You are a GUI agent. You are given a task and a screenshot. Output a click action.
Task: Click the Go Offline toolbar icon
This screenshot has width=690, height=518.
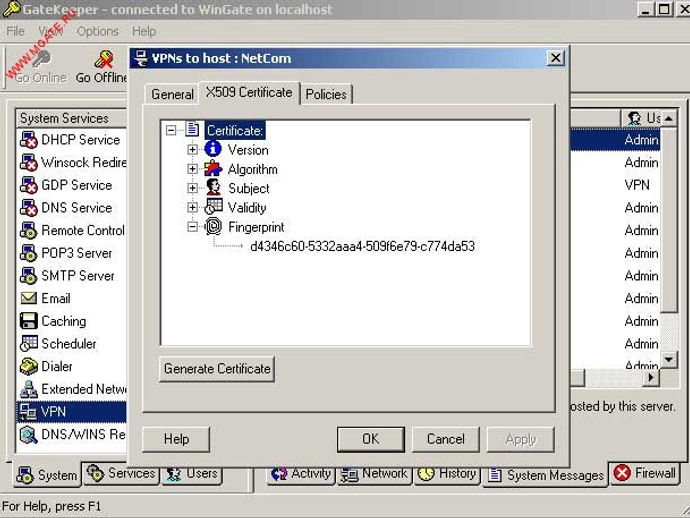[x=104, y=60]
